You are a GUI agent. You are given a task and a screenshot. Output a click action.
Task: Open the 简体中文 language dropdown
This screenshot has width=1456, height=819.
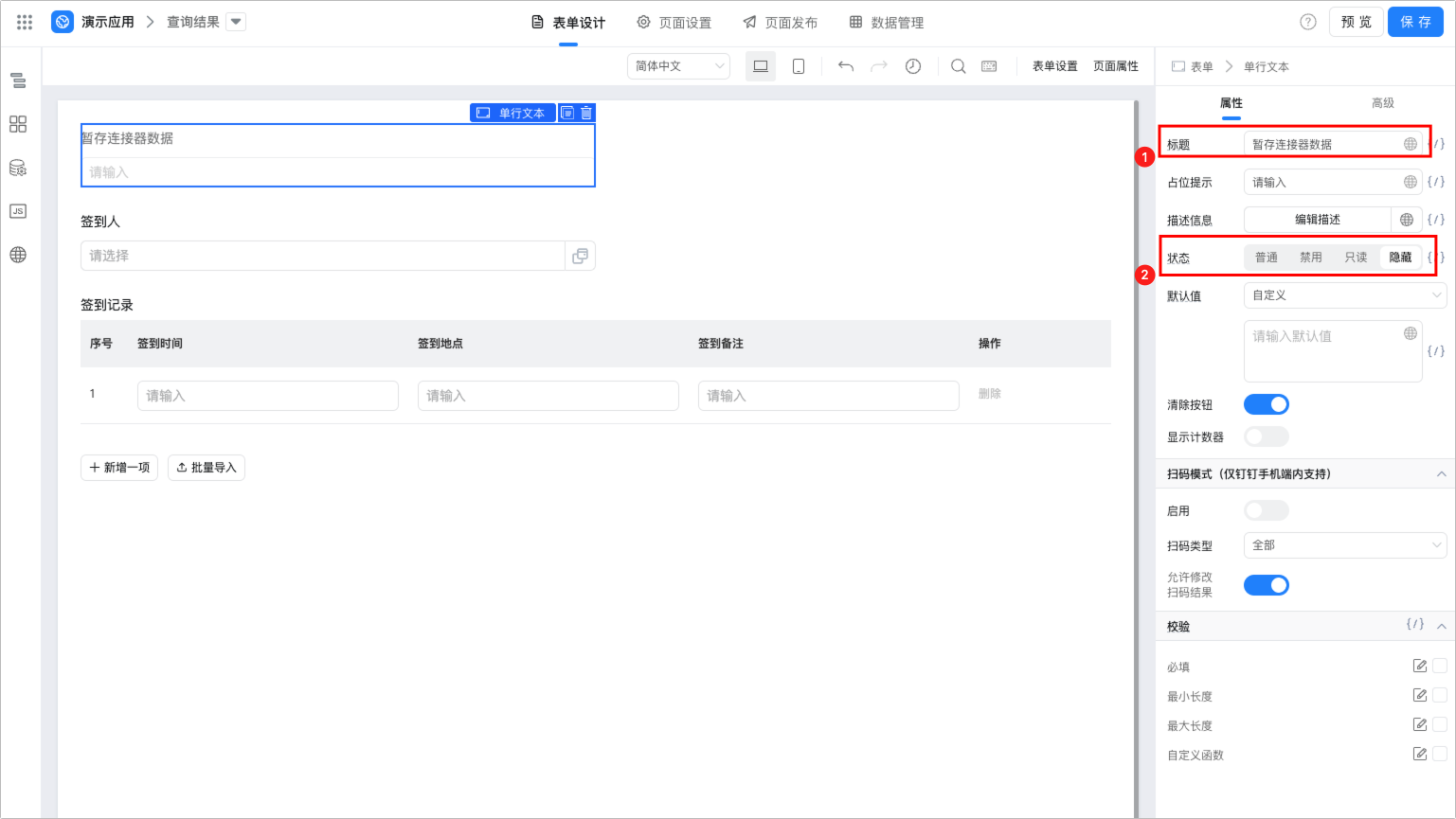(678, 66)
